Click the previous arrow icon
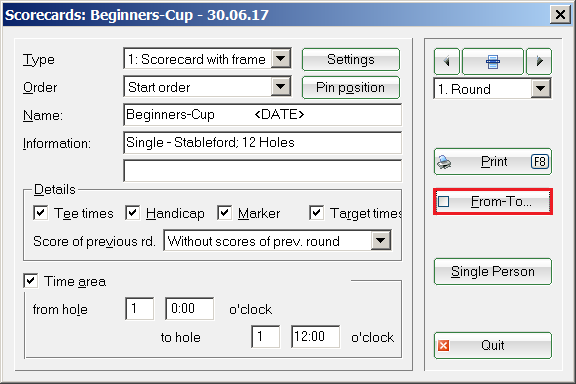Screen dimensions: 576x384 click(447, 61)
